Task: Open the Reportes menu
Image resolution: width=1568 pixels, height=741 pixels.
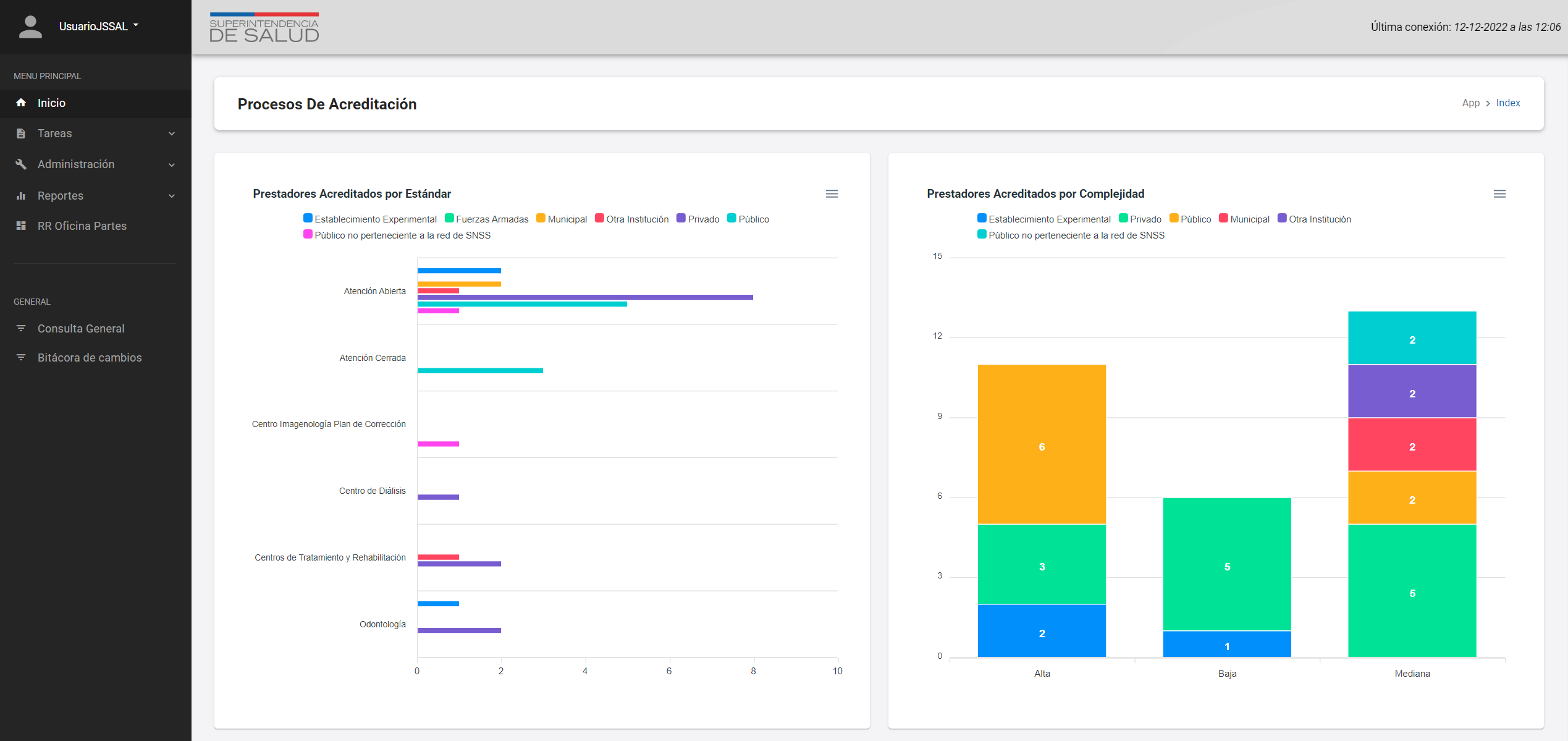Action: [x=96, y=196]
